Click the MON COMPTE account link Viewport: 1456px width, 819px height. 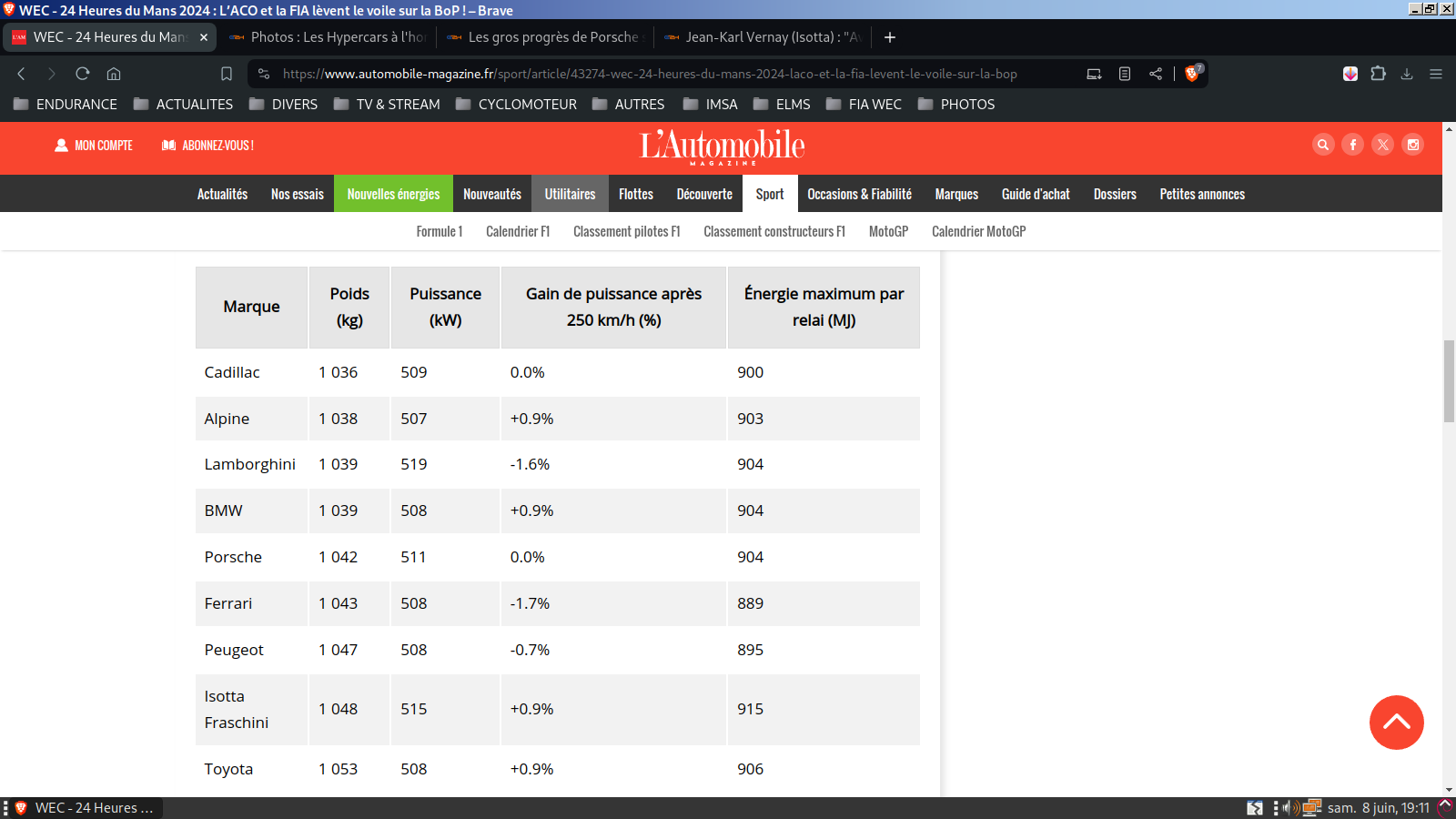(94, 146)
